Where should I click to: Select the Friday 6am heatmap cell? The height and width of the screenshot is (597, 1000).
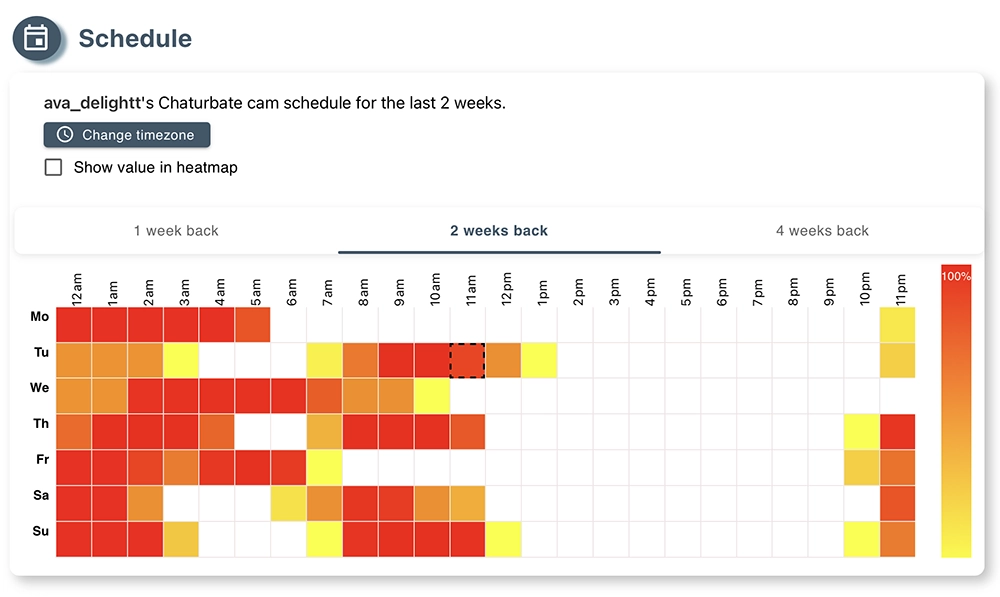tap(288, 468)
